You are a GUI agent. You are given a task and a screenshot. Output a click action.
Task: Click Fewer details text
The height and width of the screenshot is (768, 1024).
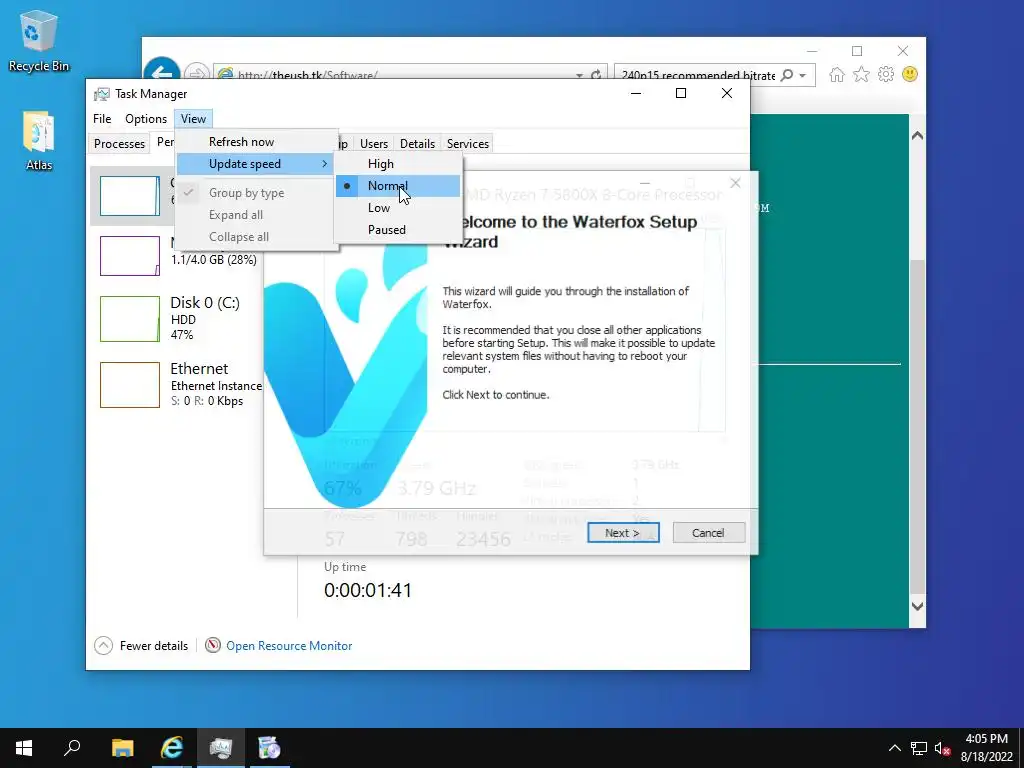point(154,646)
